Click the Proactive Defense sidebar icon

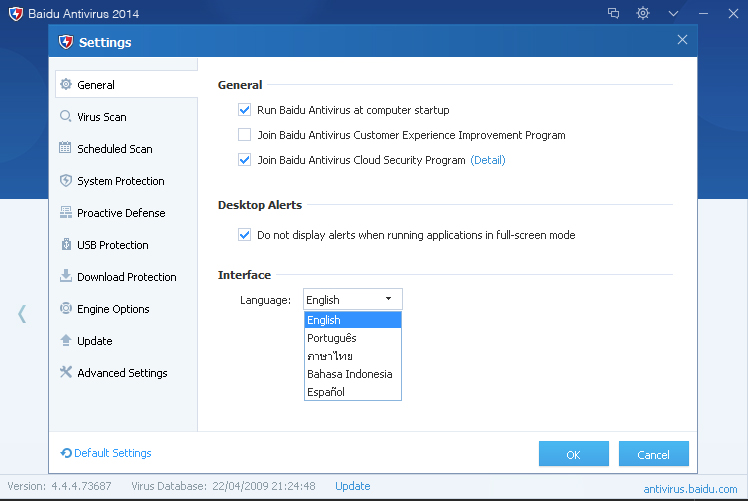coord(66,213)
